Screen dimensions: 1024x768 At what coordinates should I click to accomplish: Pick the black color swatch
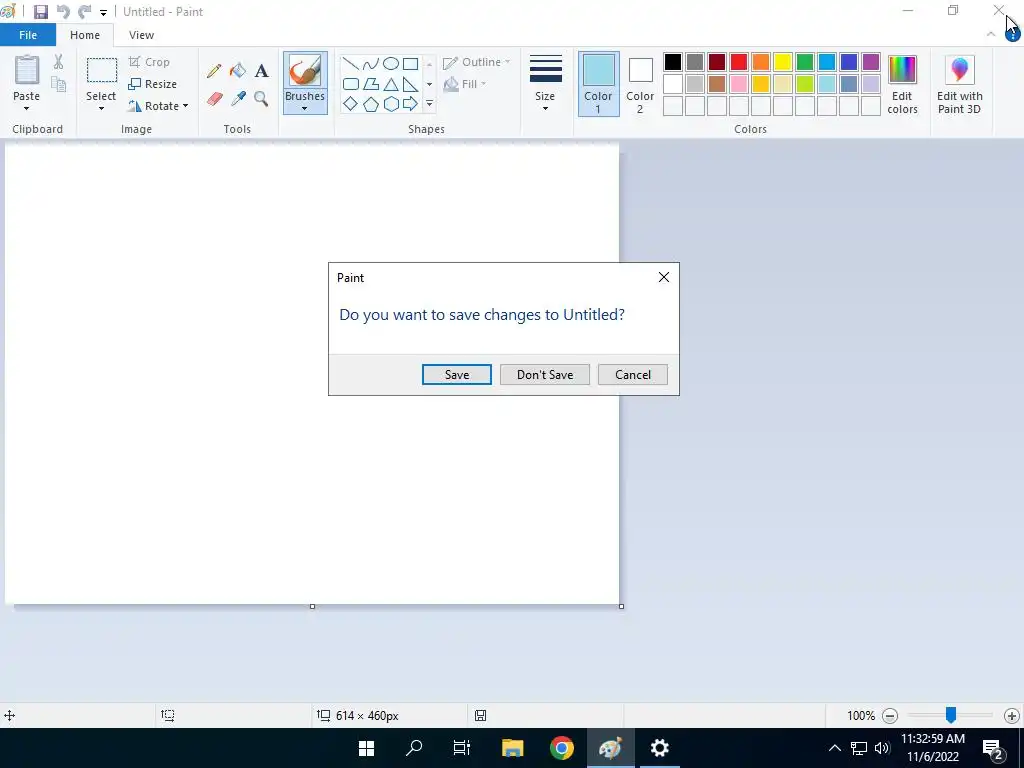click(x=673, y=62)
